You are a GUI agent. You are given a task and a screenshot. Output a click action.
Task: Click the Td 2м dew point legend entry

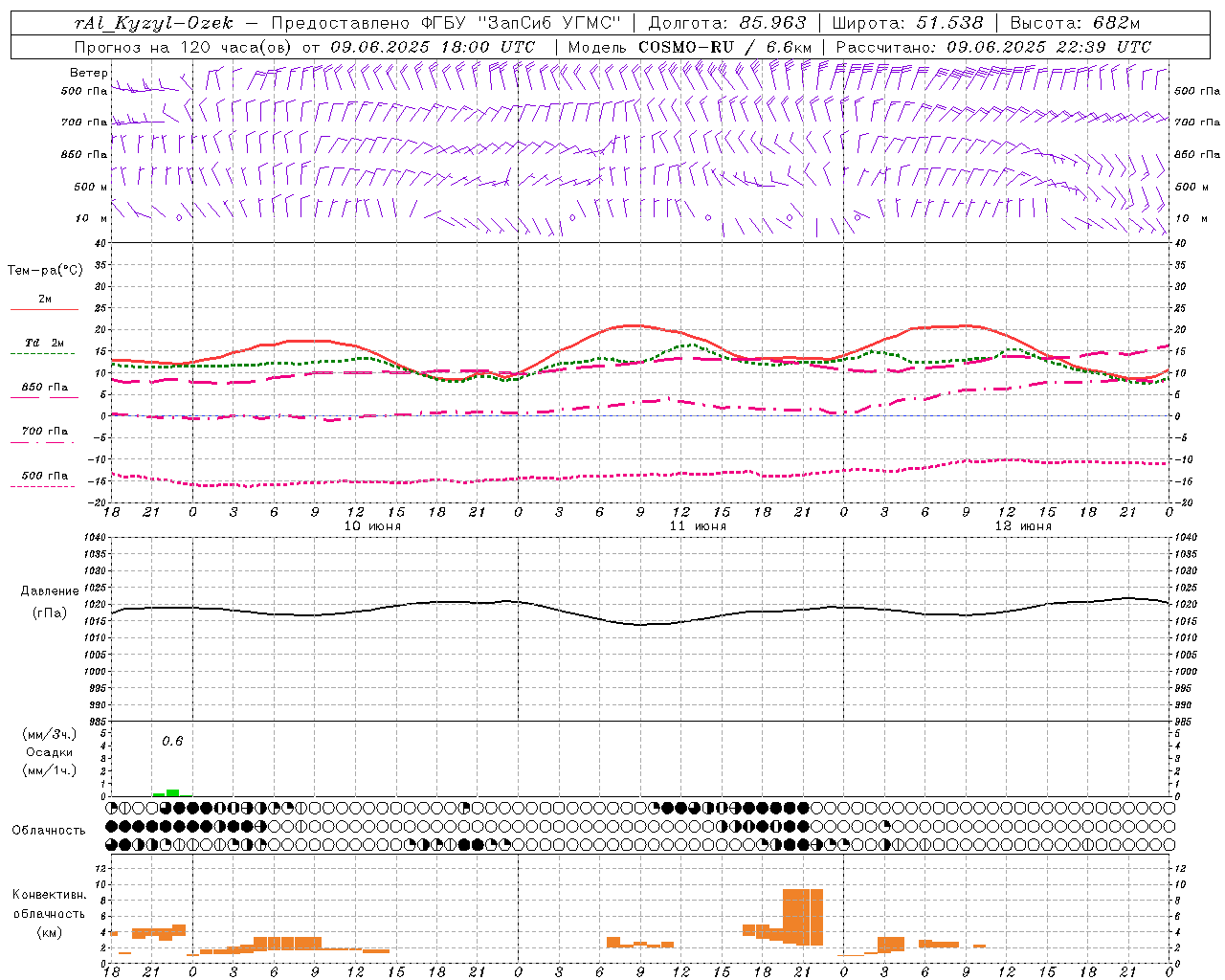pos(45,343)
